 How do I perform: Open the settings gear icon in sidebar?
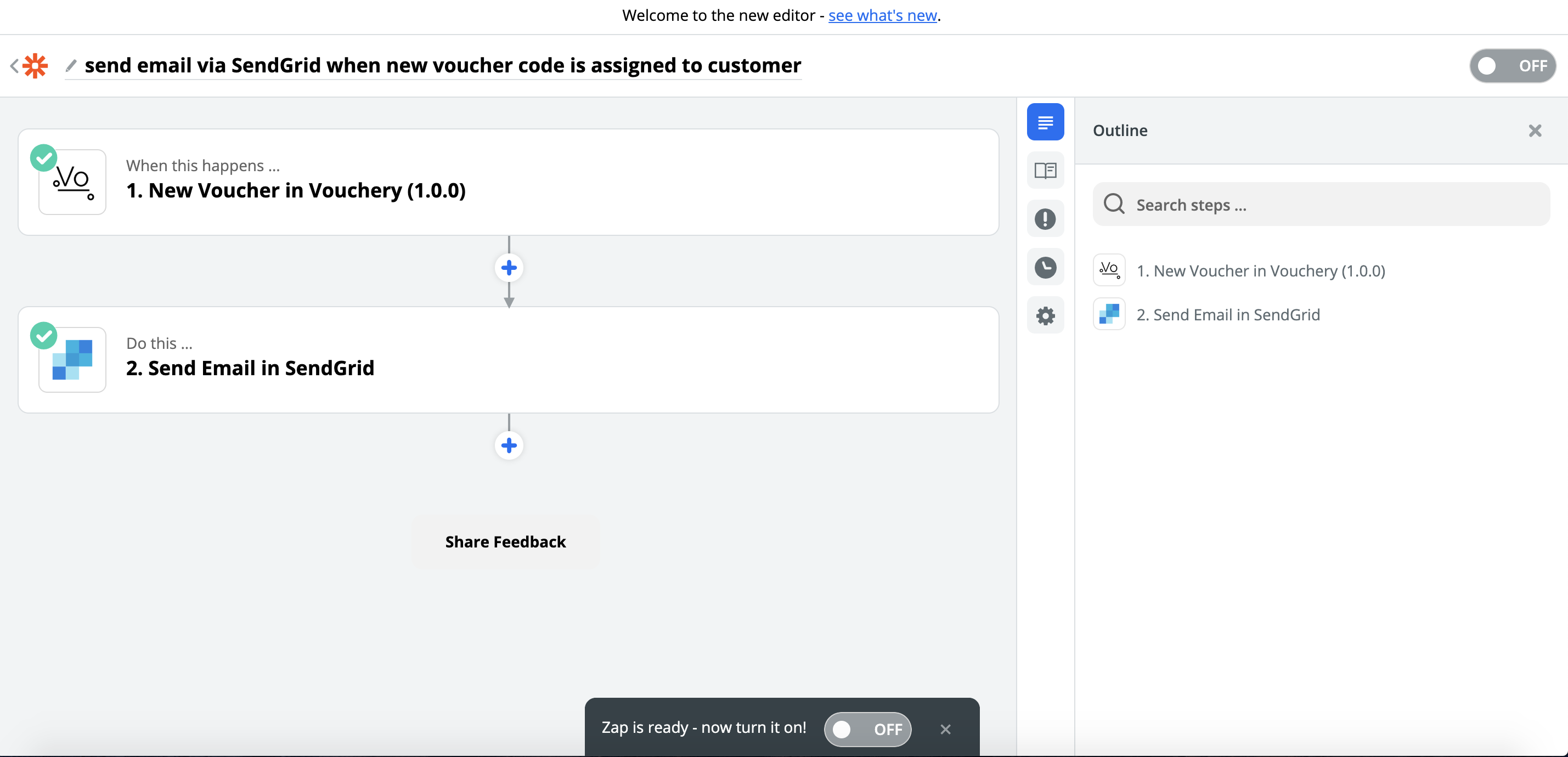click(x=1045, y=316)
